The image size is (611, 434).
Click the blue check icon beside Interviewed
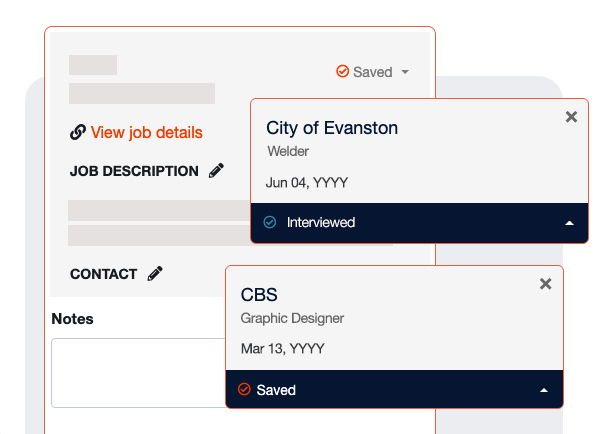click(270, 222)
